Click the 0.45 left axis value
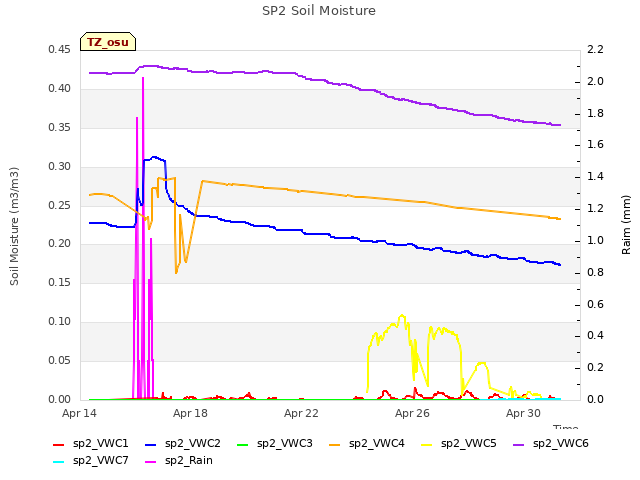 [60, 50]
